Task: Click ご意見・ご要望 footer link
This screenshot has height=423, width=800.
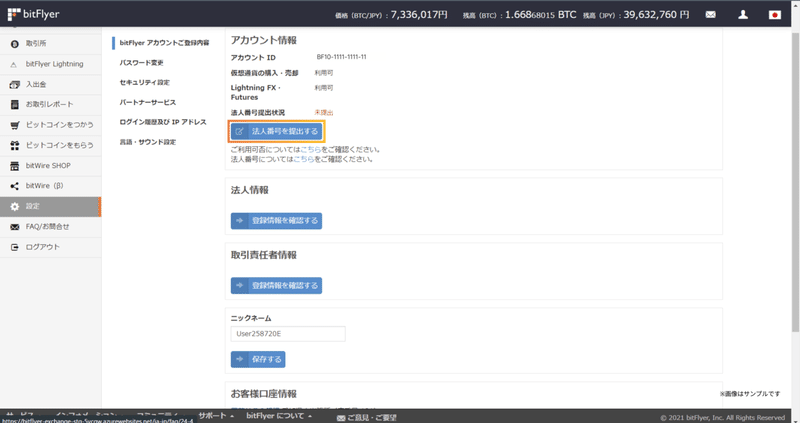Action: coord(367,417)
